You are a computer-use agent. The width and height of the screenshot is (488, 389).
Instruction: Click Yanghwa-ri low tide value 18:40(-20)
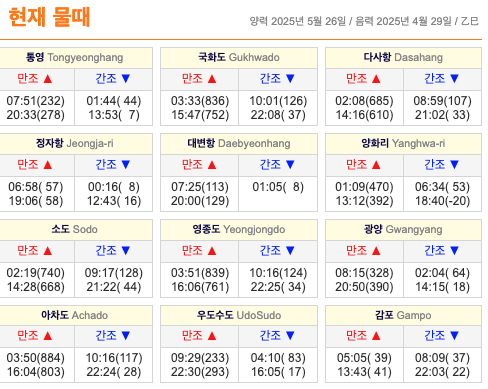[x=442, y=201]
